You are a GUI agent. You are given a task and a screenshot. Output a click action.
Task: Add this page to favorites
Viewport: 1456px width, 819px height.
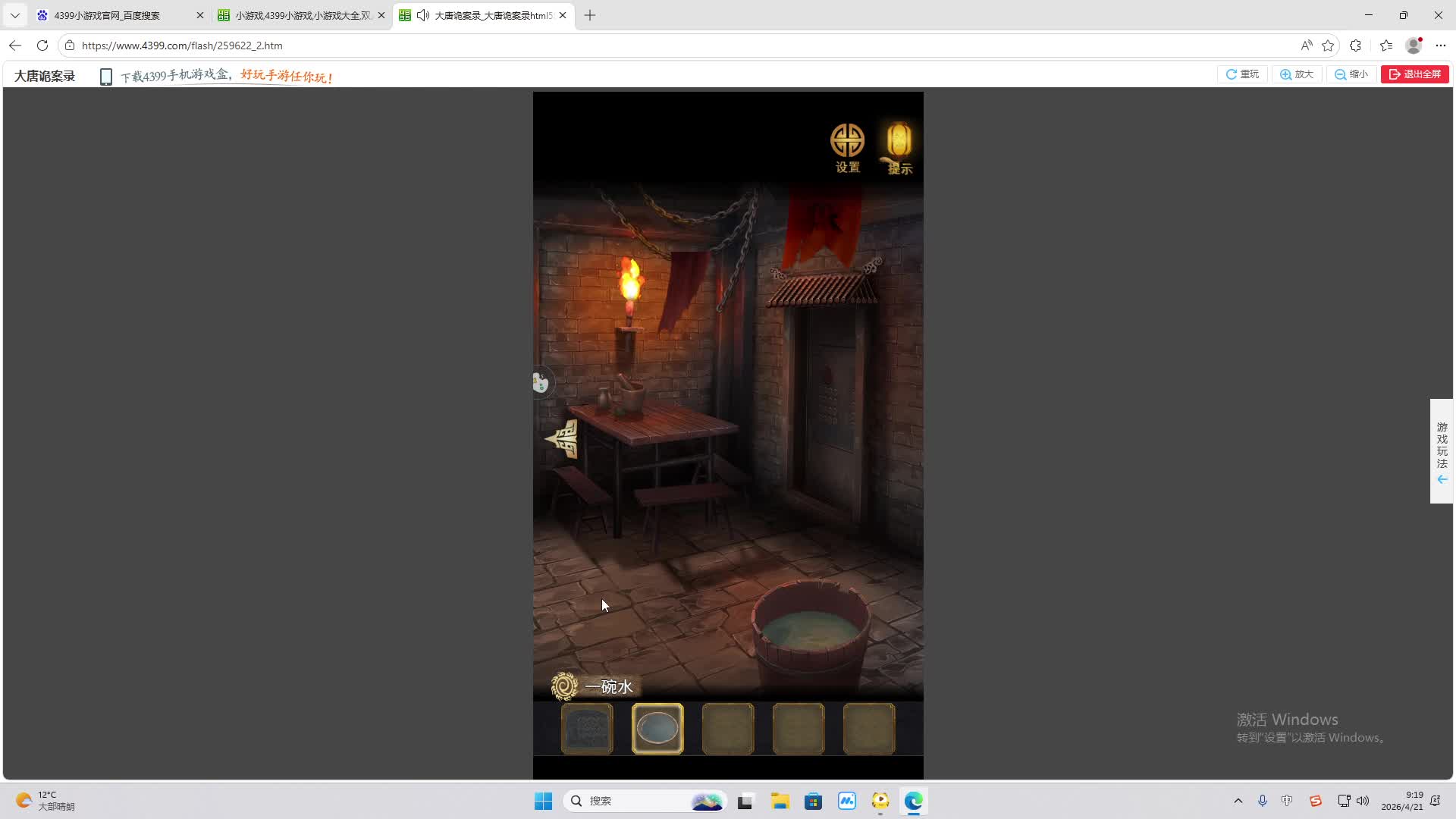point(1328,45)
